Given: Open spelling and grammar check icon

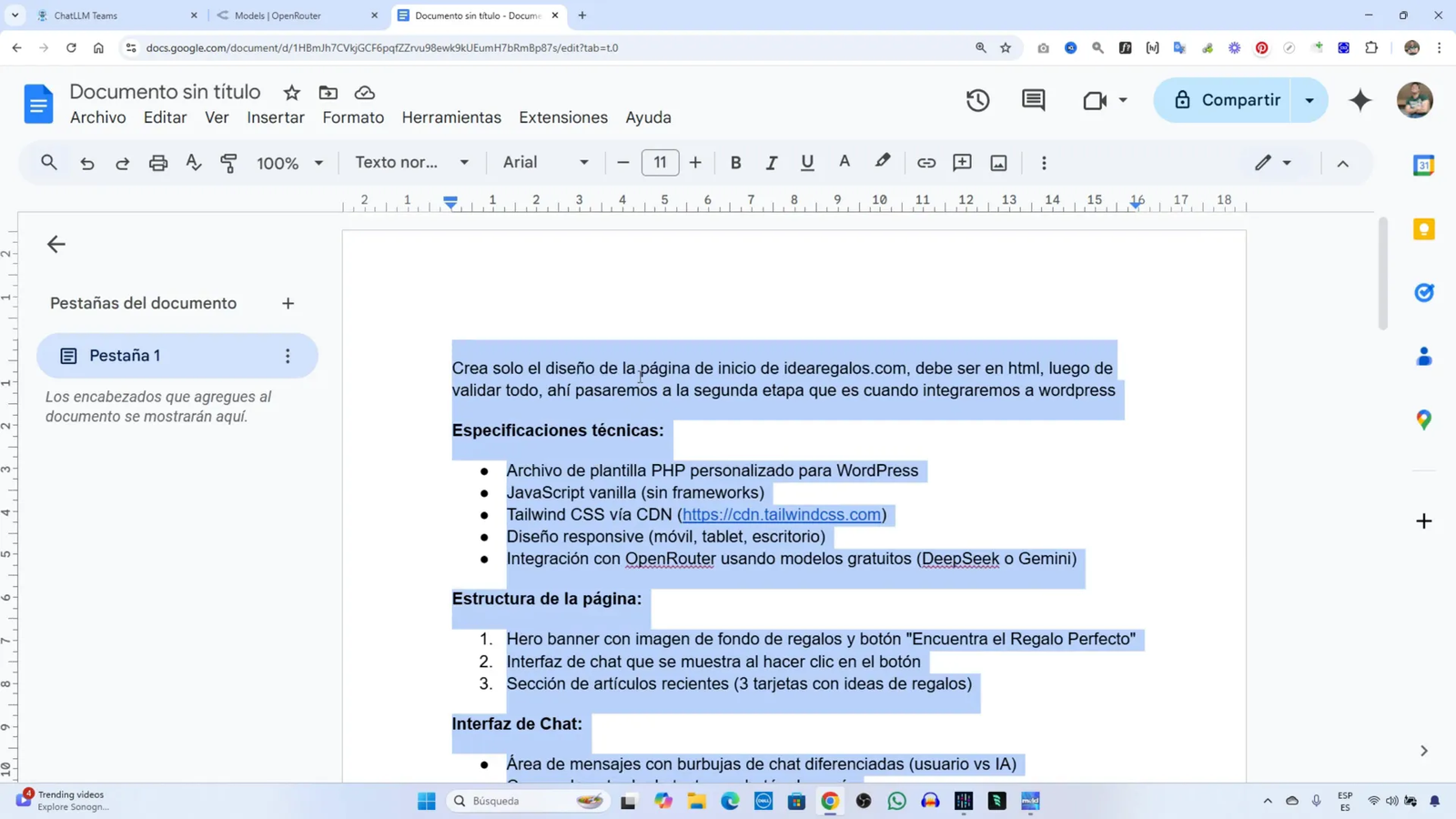Looking at the screenshot, I should [x=193, y=163].
